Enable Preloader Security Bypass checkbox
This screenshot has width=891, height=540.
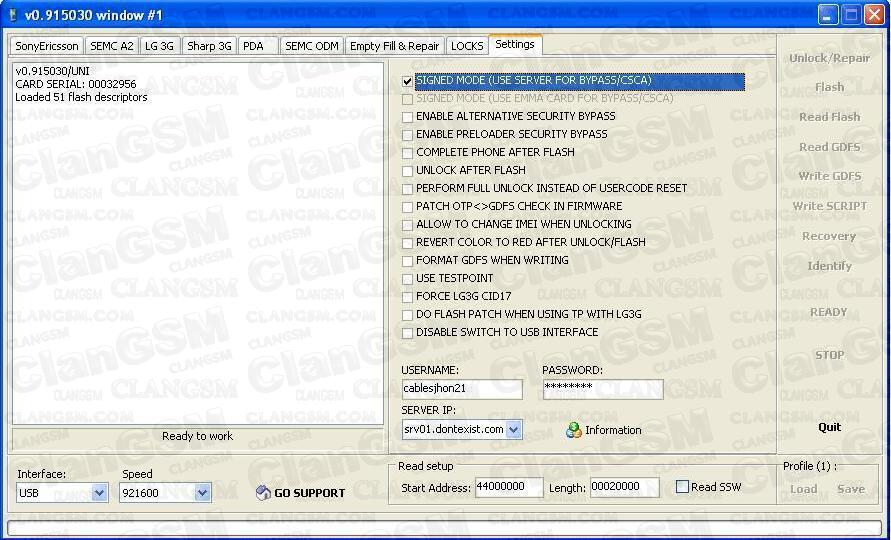click(407, 135)
